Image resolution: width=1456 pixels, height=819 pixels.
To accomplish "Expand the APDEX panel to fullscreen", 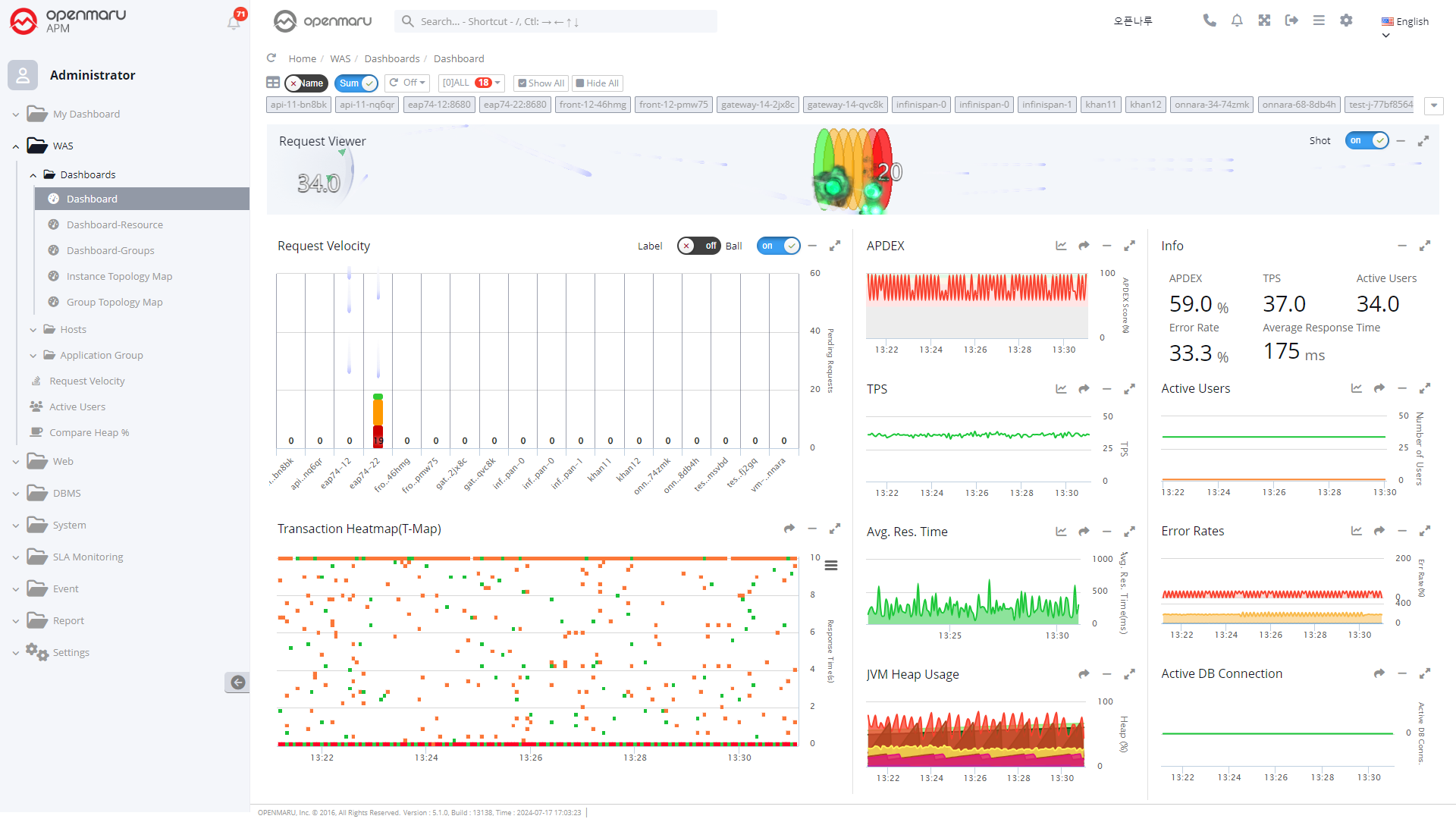I will (1129, 246).
